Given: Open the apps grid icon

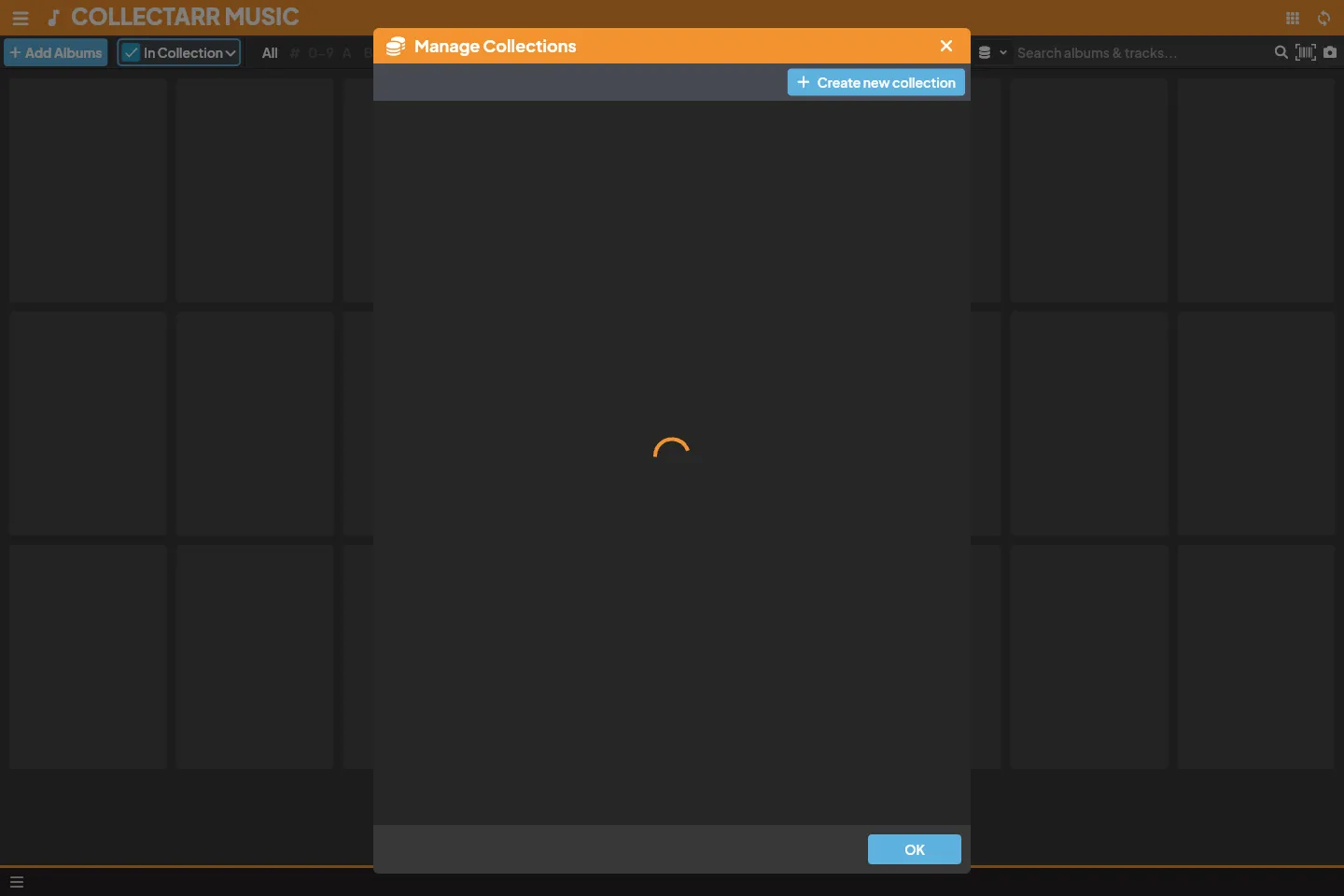Looking at the screenshot, I should tap(1293, 18).
